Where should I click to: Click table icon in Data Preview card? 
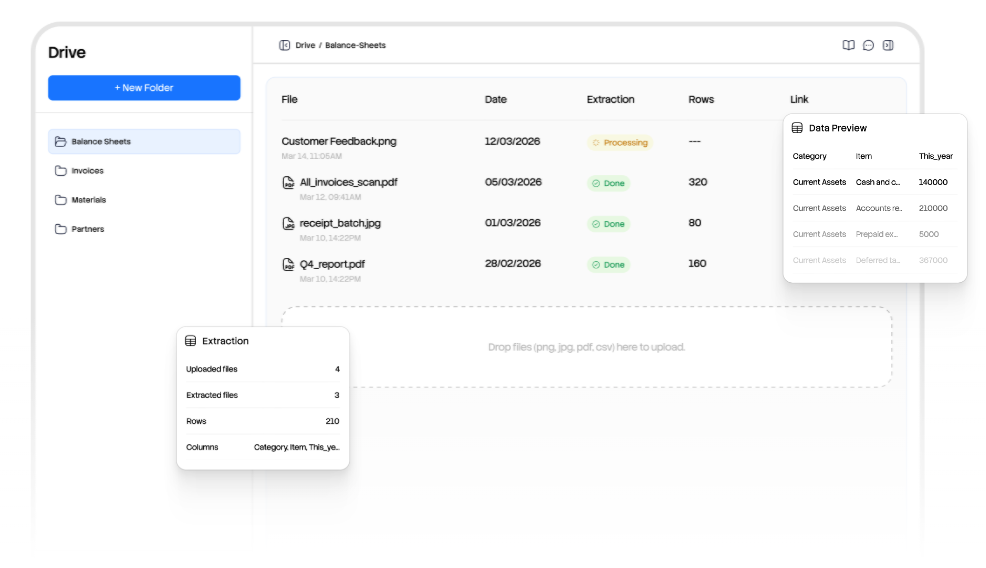797,128
